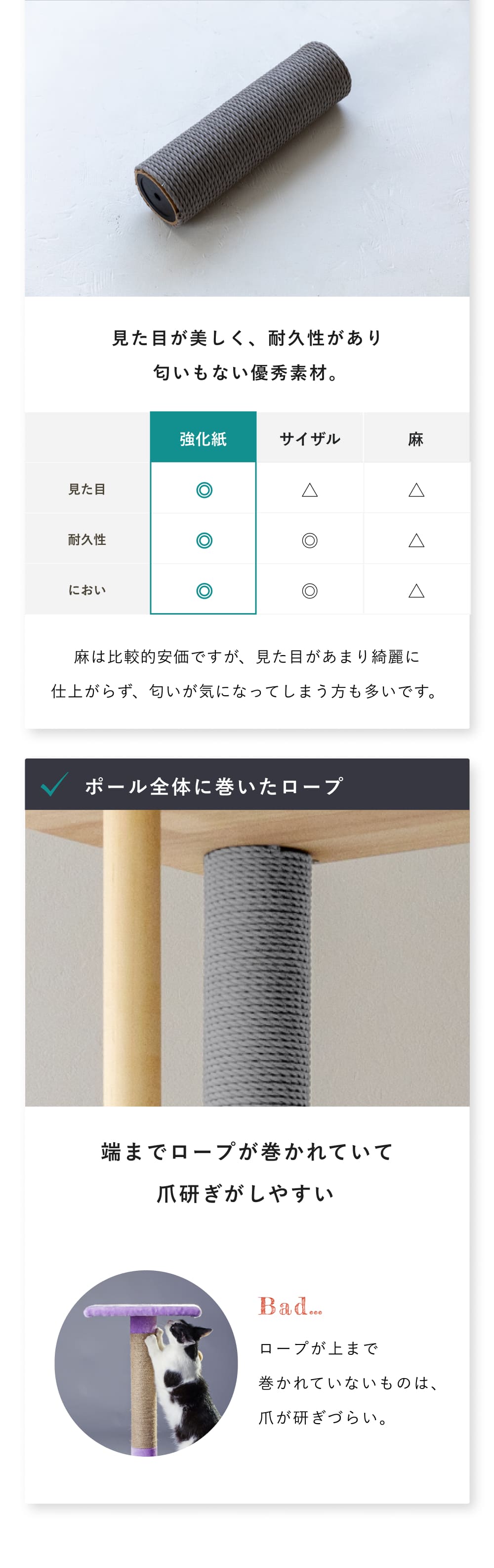Click the 耐久性 row label
The image size is (494, 1568).
(x=87, y=539)
